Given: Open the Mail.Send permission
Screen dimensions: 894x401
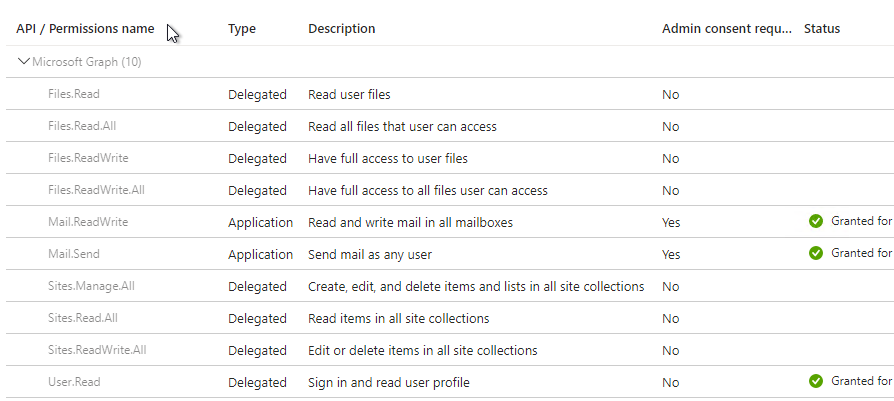Looking at the screenshot, I should 75,254.
